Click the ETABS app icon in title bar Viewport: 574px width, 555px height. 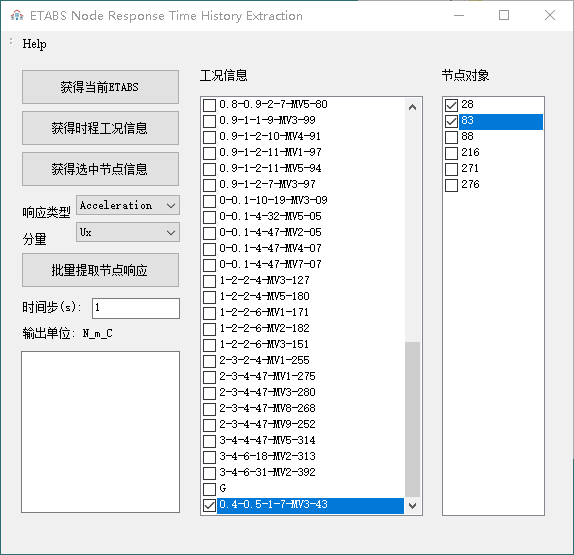pos(17,15)
